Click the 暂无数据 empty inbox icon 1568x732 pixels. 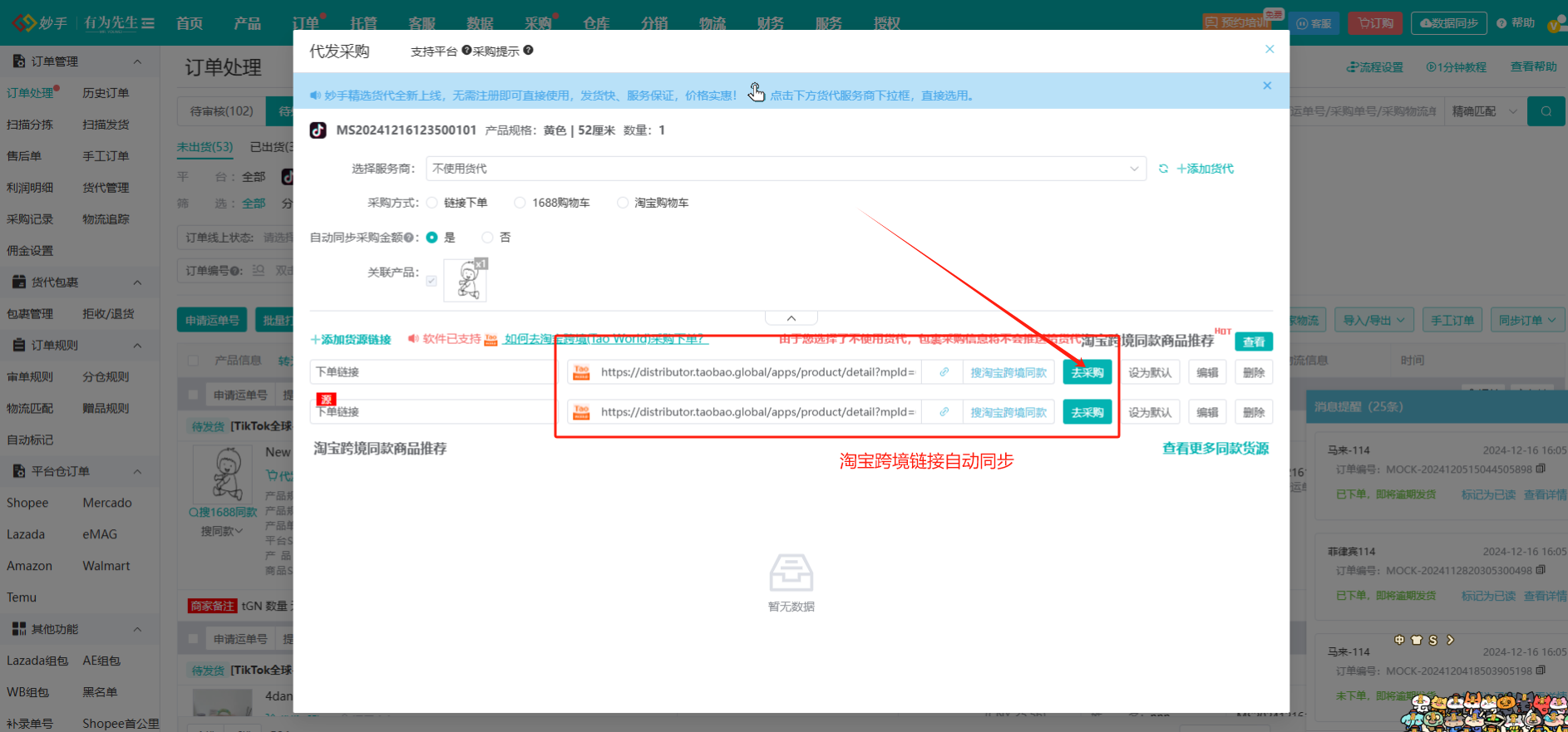pyautogui.click(x=791, y=573)
